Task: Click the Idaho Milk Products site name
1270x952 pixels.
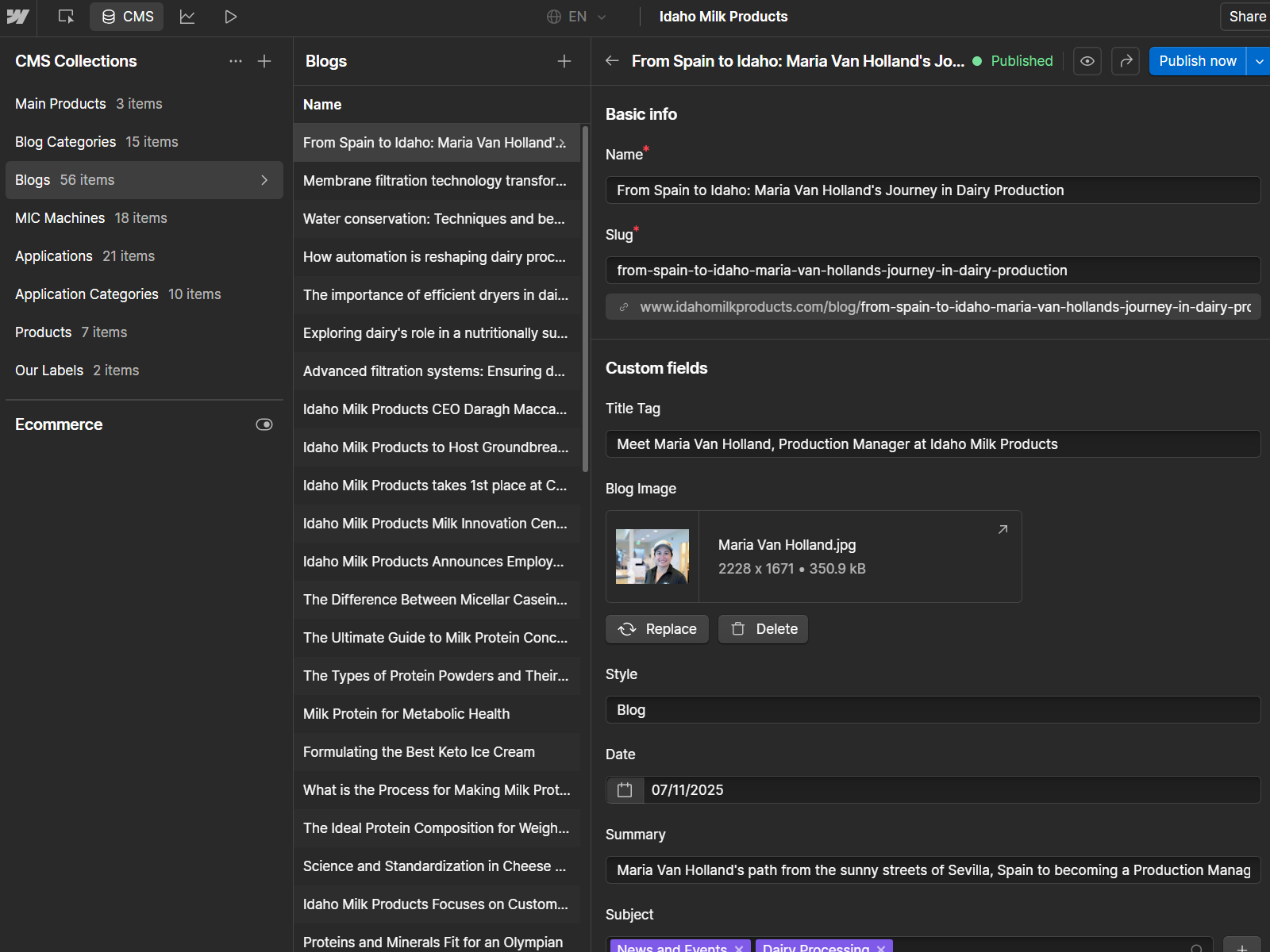Action: [723, 17]
